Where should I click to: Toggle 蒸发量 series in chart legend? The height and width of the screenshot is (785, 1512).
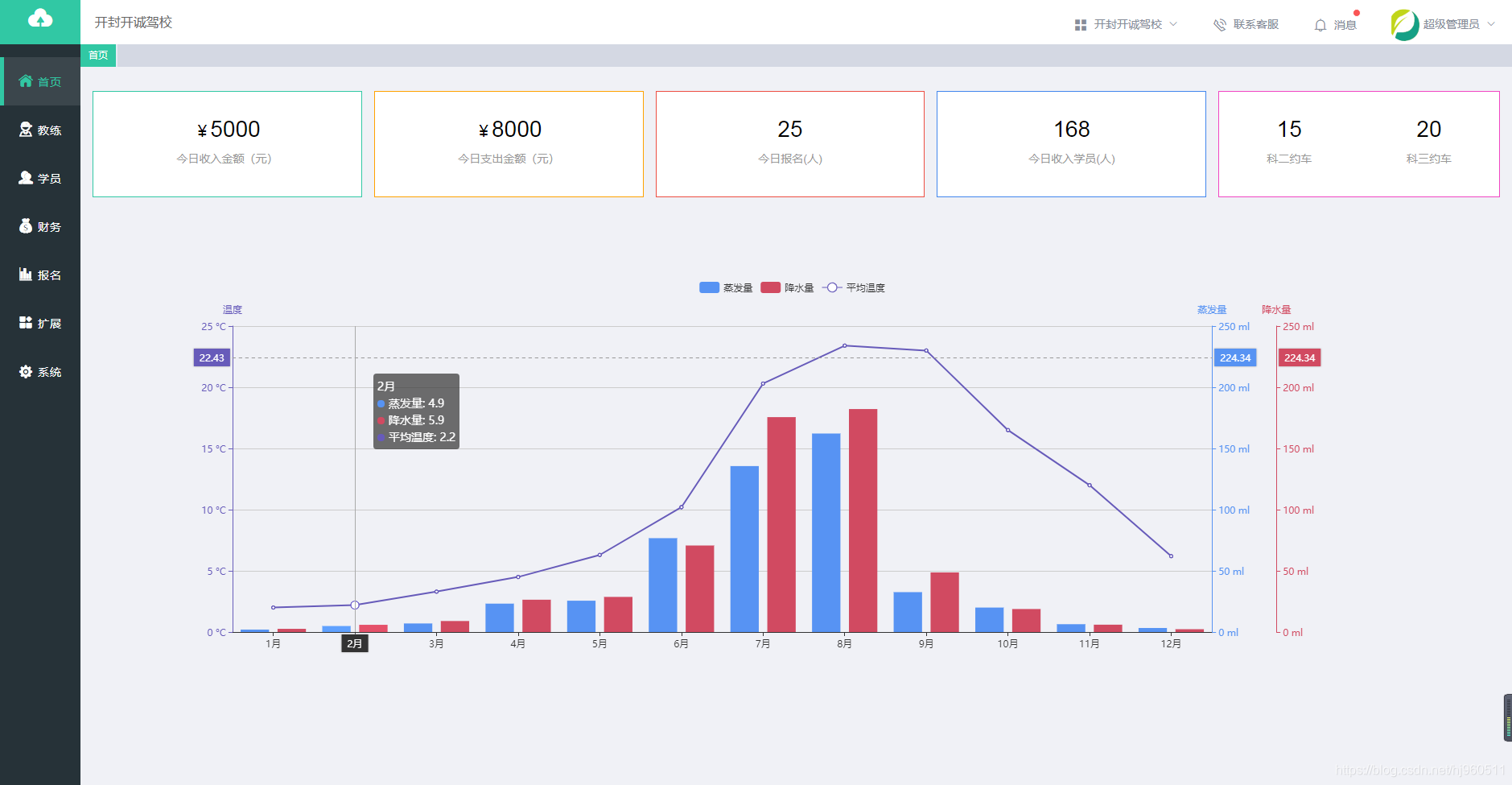click(x=726, y=287)
